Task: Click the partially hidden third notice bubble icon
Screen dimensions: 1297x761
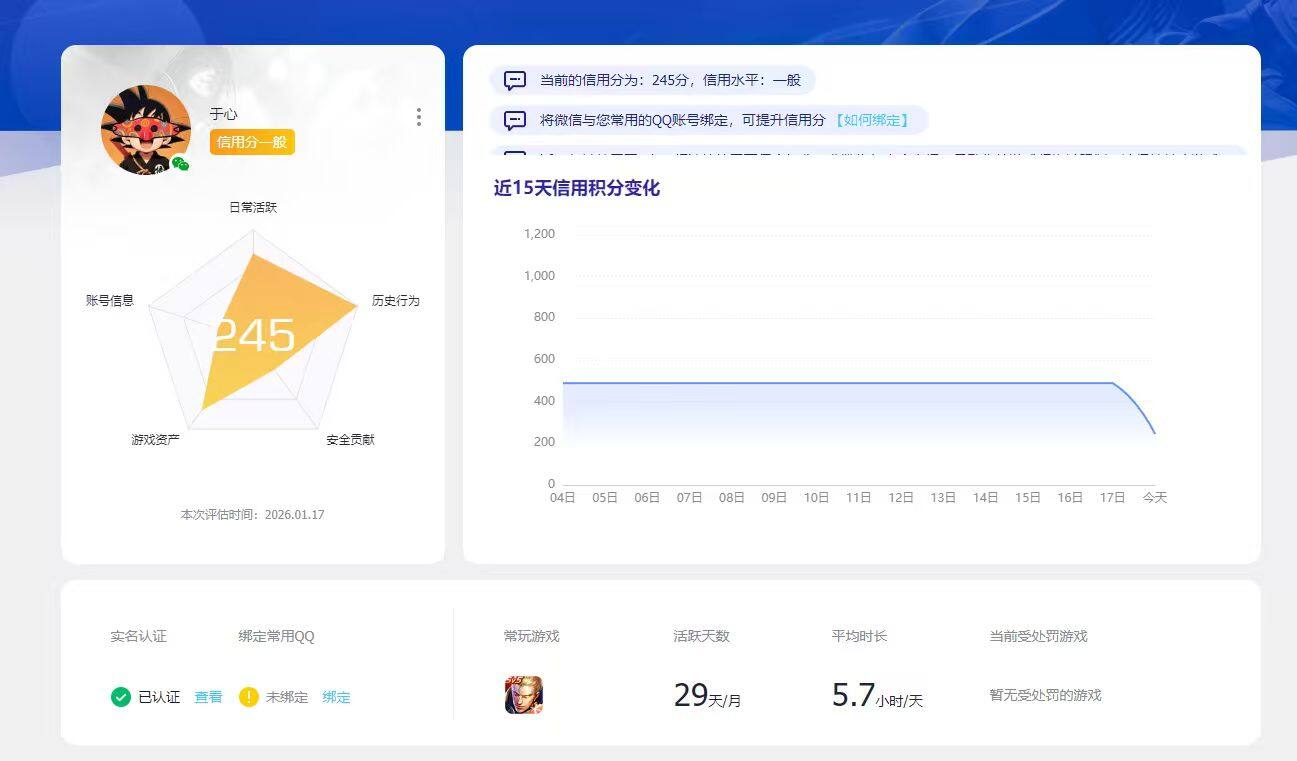Action: tap(513, 156)
